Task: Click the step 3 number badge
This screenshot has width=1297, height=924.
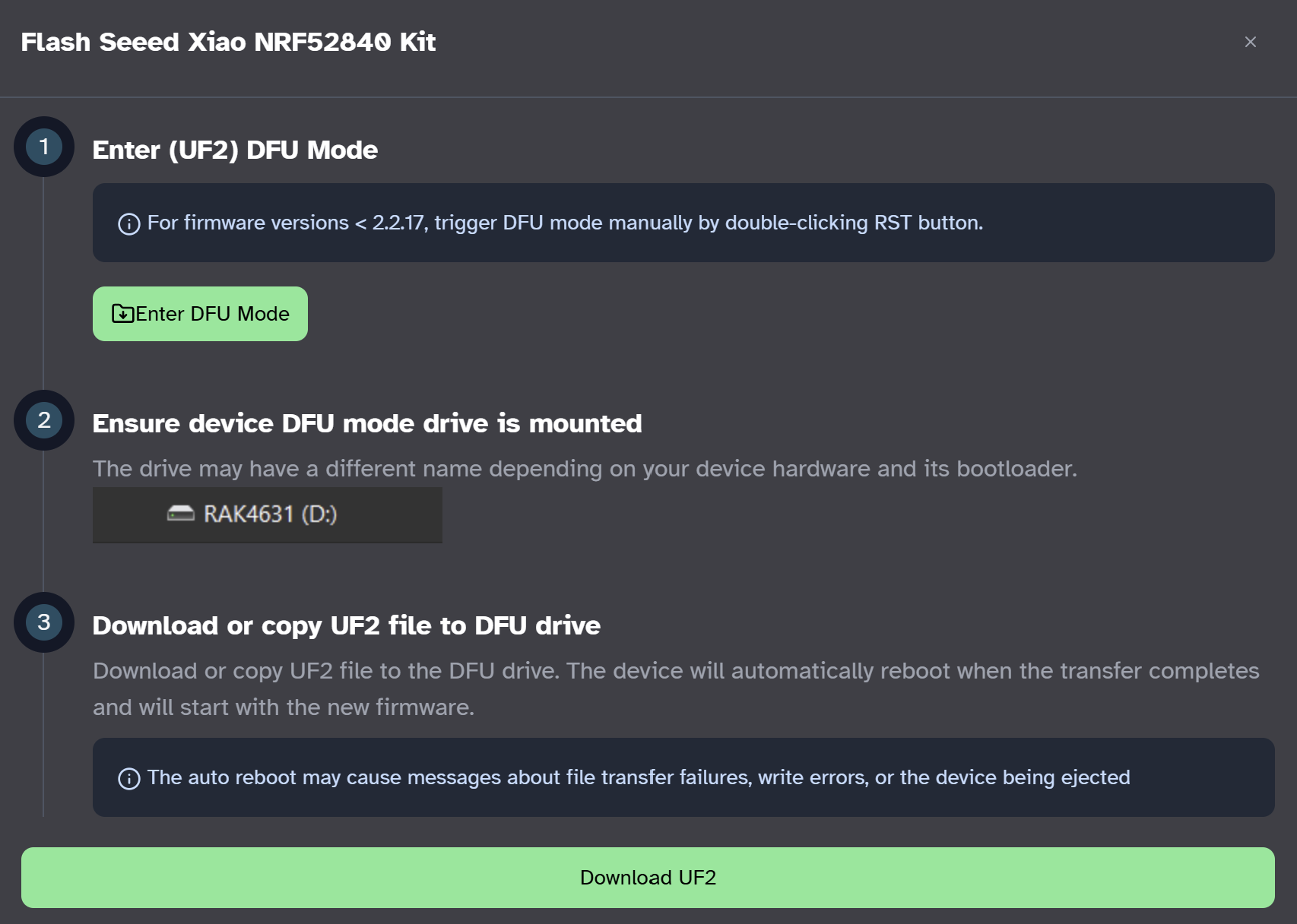Action: pyautogui.click(x=44, y=622)
